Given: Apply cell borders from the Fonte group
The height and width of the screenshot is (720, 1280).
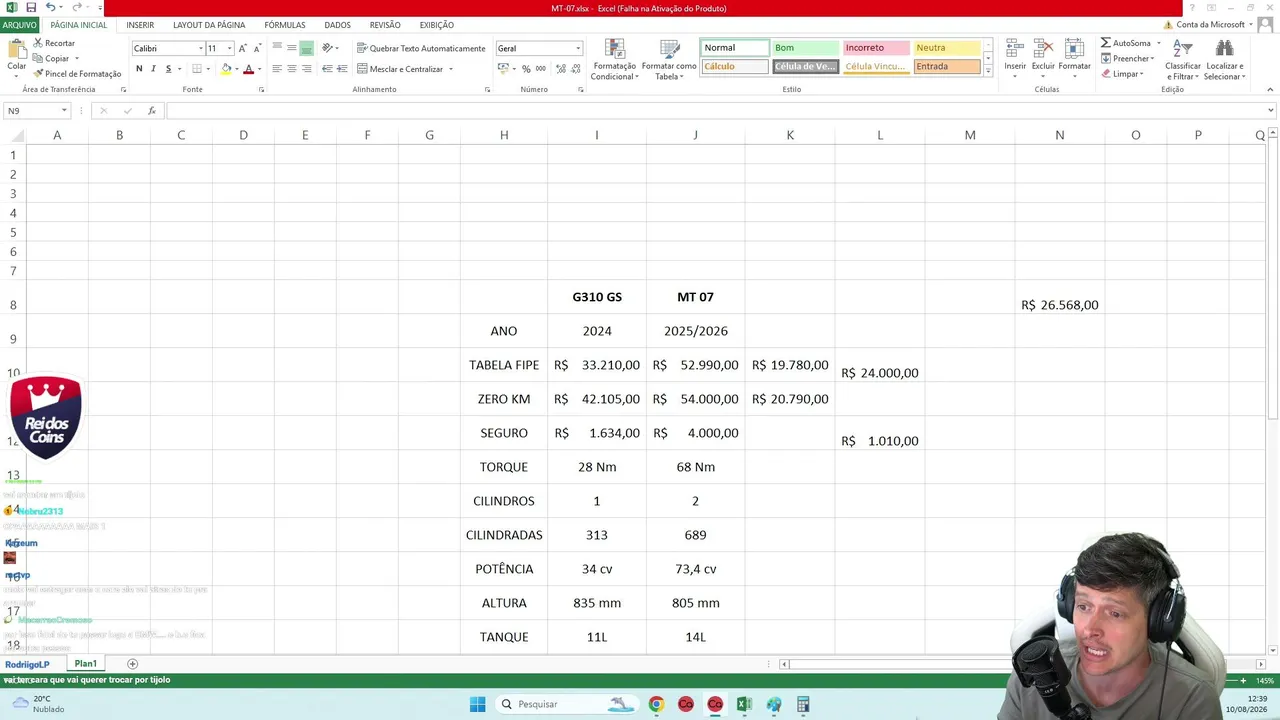Looking at the screenshot, I should click(197, 69).
